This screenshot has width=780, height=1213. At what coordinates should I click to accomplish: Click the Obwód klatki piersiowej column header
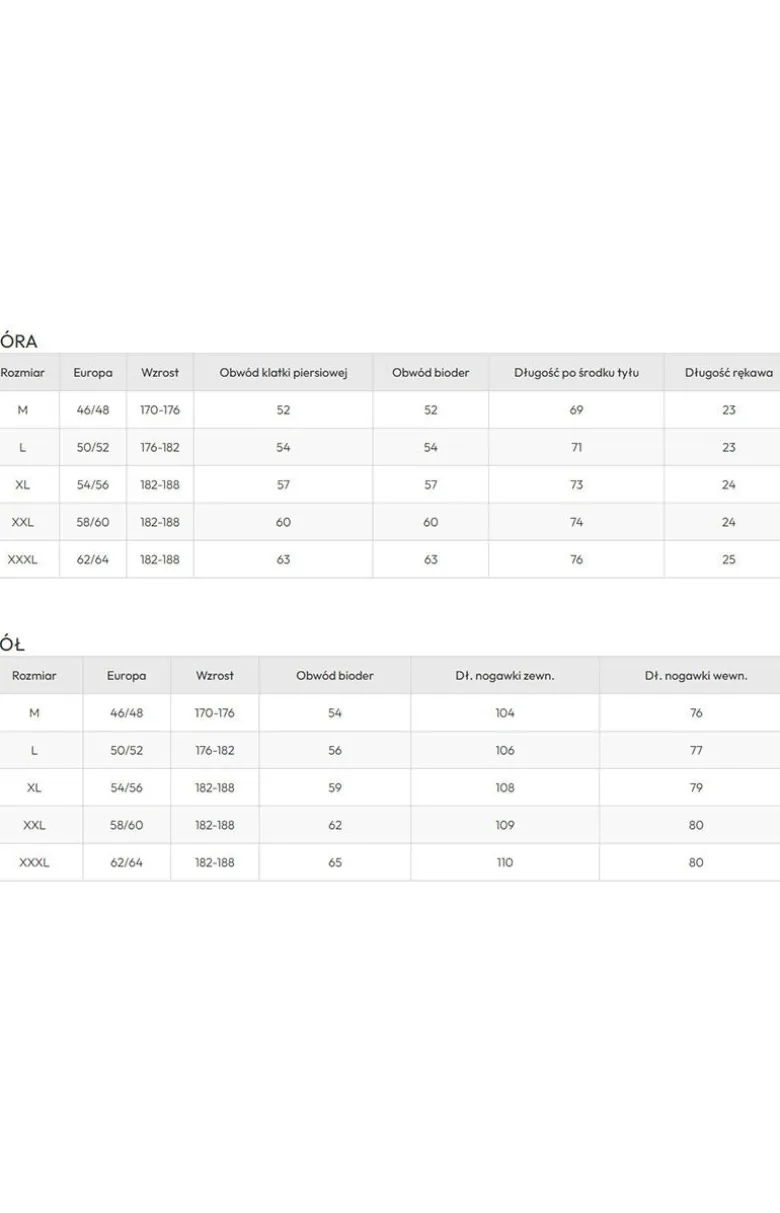(x=283, y=372)
